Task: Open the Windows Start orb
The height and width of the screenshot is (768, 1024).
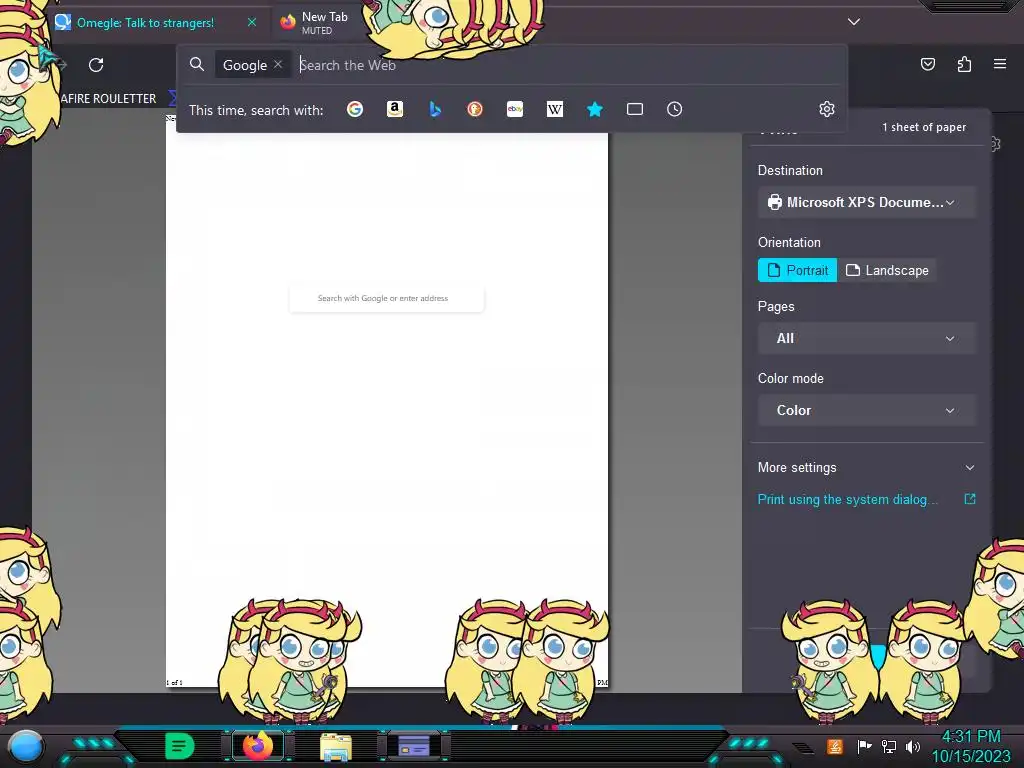Action: [25, 746]
